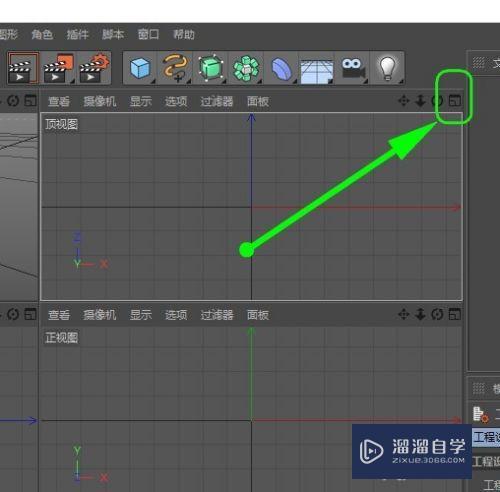Open 查看 menu in top view panel
Image resolution: width=500 pixels, height=492 pixels.
point(59,101)
